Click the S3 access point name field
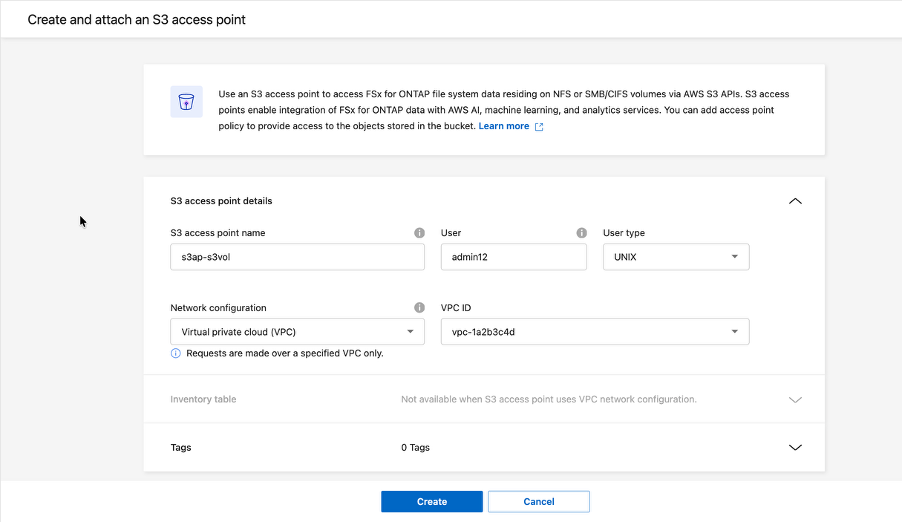The height and width of the screenshot is (522, 902). 297,257
